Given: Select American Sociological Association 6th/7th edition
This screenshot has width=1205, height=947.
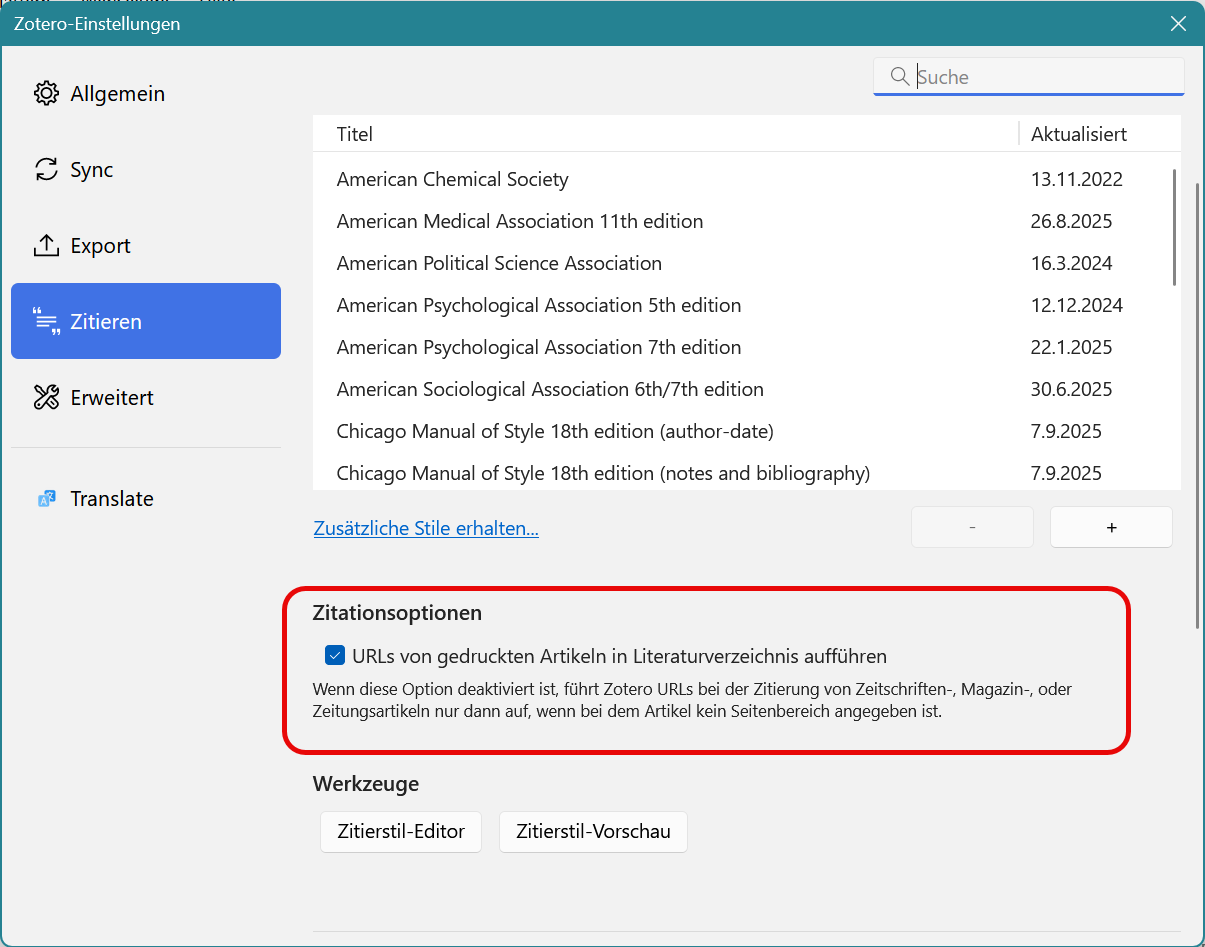Looking at the screenshot, I should (x=746, y=390).
